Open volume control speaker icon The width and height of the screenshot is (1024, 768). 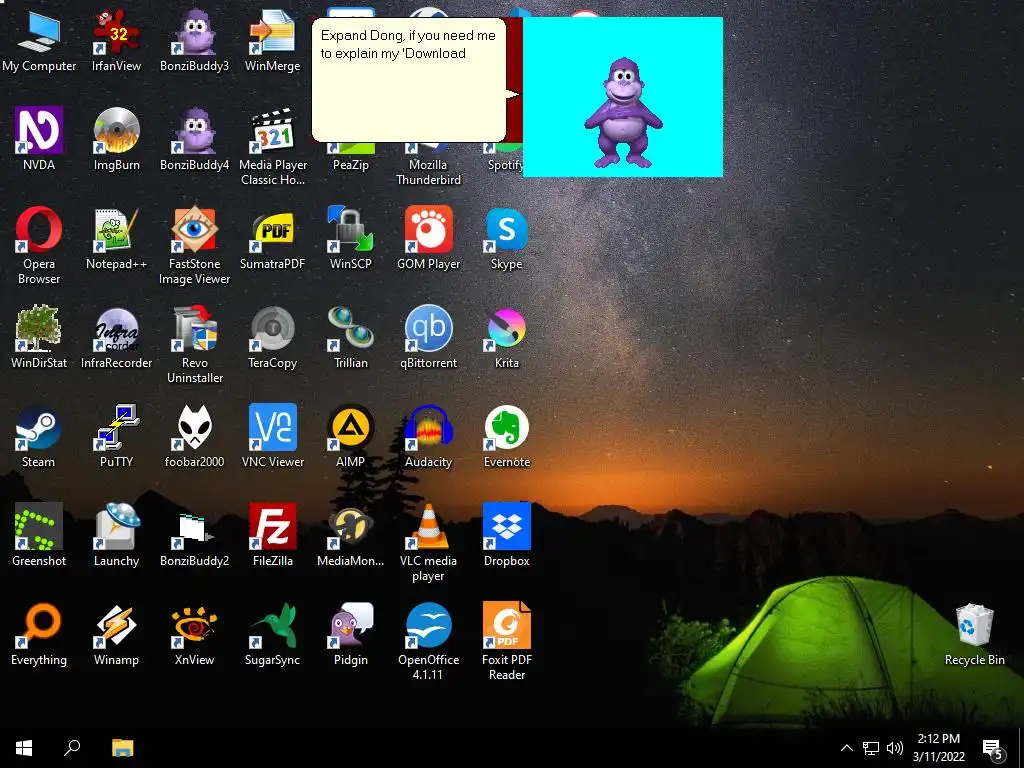coord(895,748)
